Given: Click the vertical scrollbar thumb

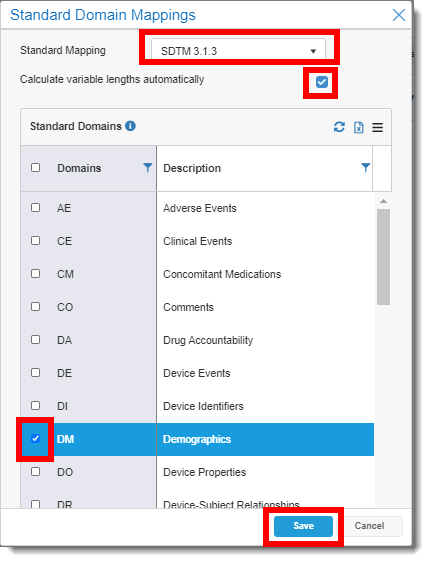Looking at the screenshot, I should click(383, 257).
